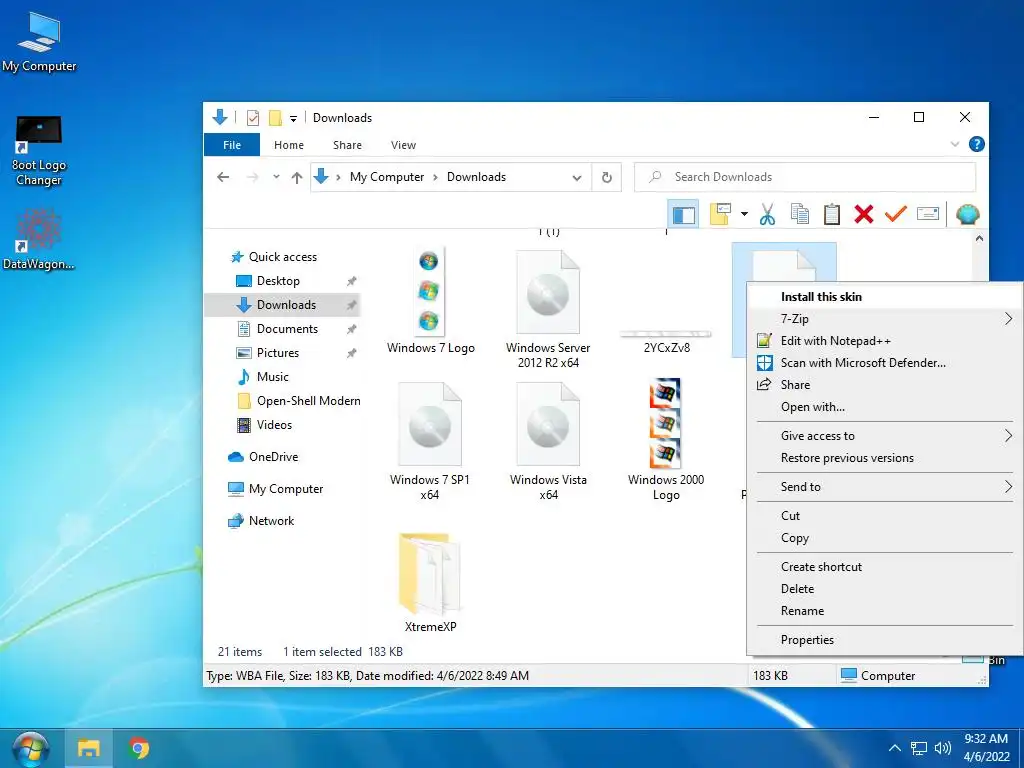The width and height of the screenshot is (1024, 768).
Task: Click the scissors Cut icon in toolbar
Action: 767,214
